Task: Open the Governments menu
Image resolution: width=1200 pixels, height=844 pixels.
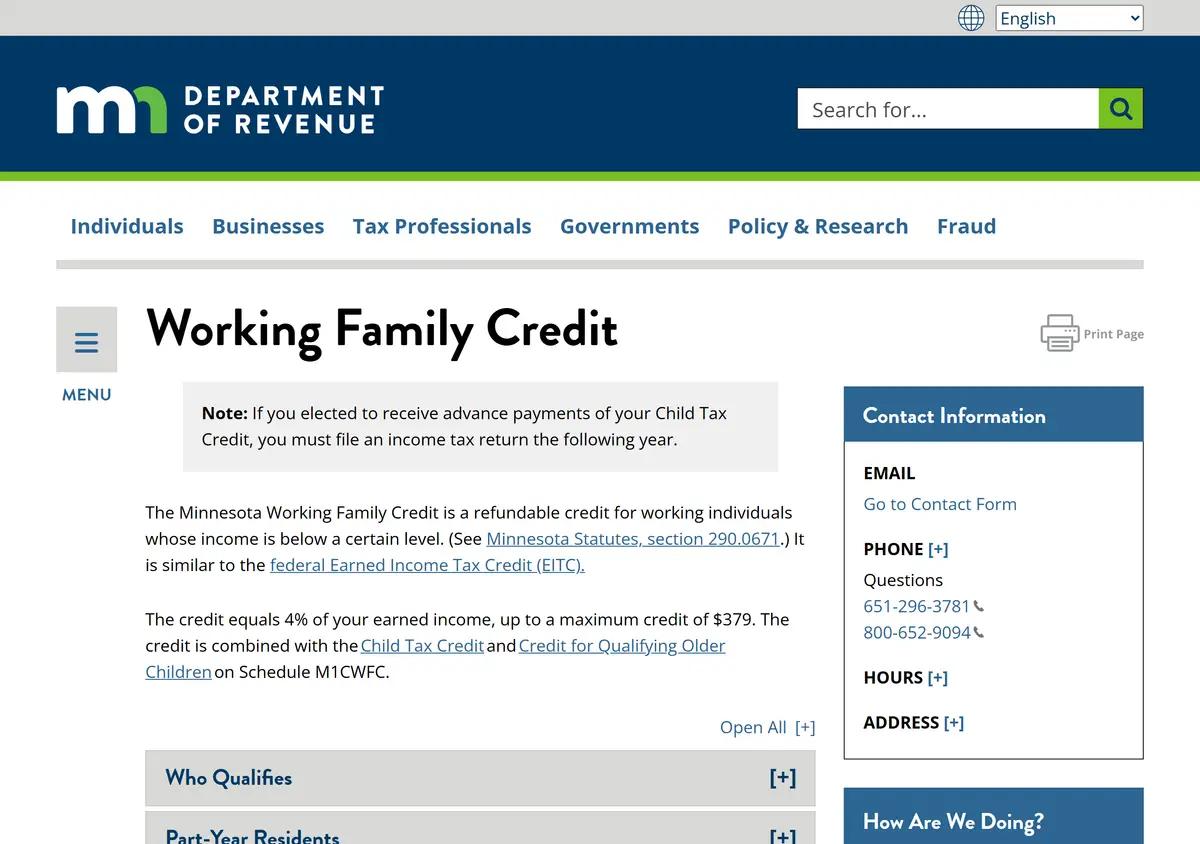Action: coord(630,226)
